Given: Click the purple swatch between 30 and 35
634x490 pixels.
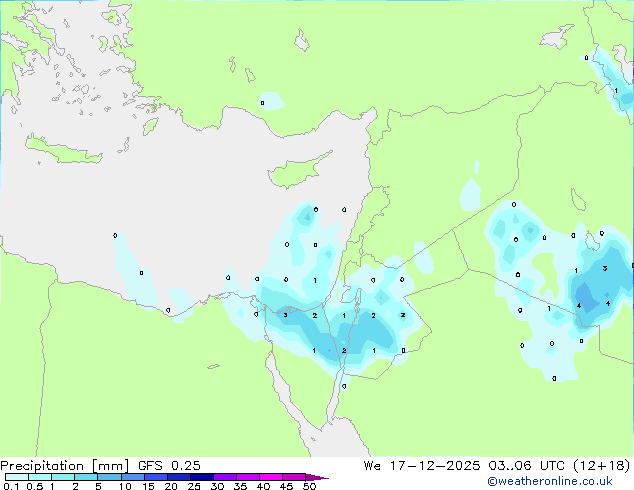Looking at the screenshot, I should click(225, 477).
